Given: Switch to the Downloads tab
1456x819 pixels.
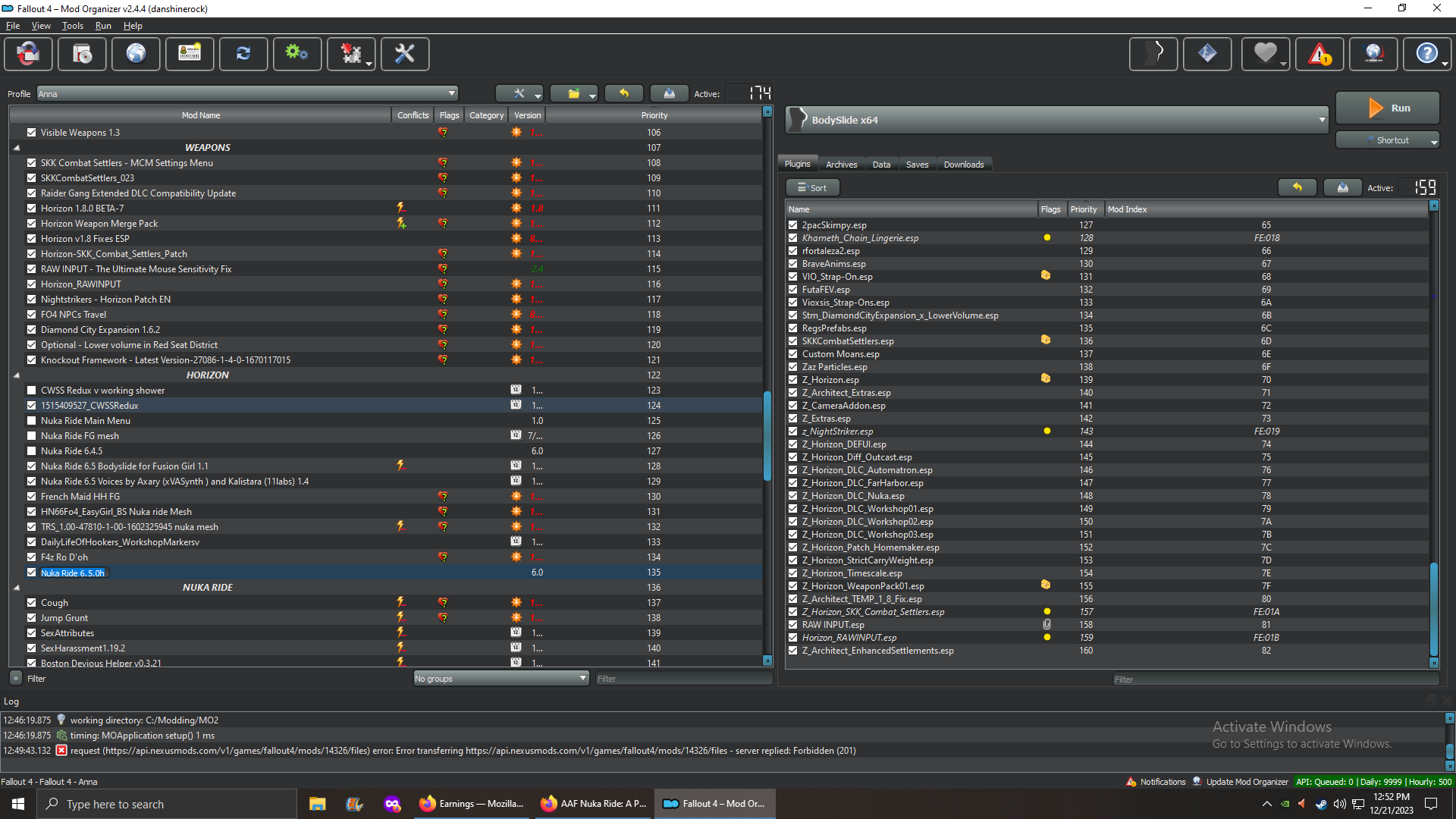Looking at the screenshot, I should coord(964,164).
